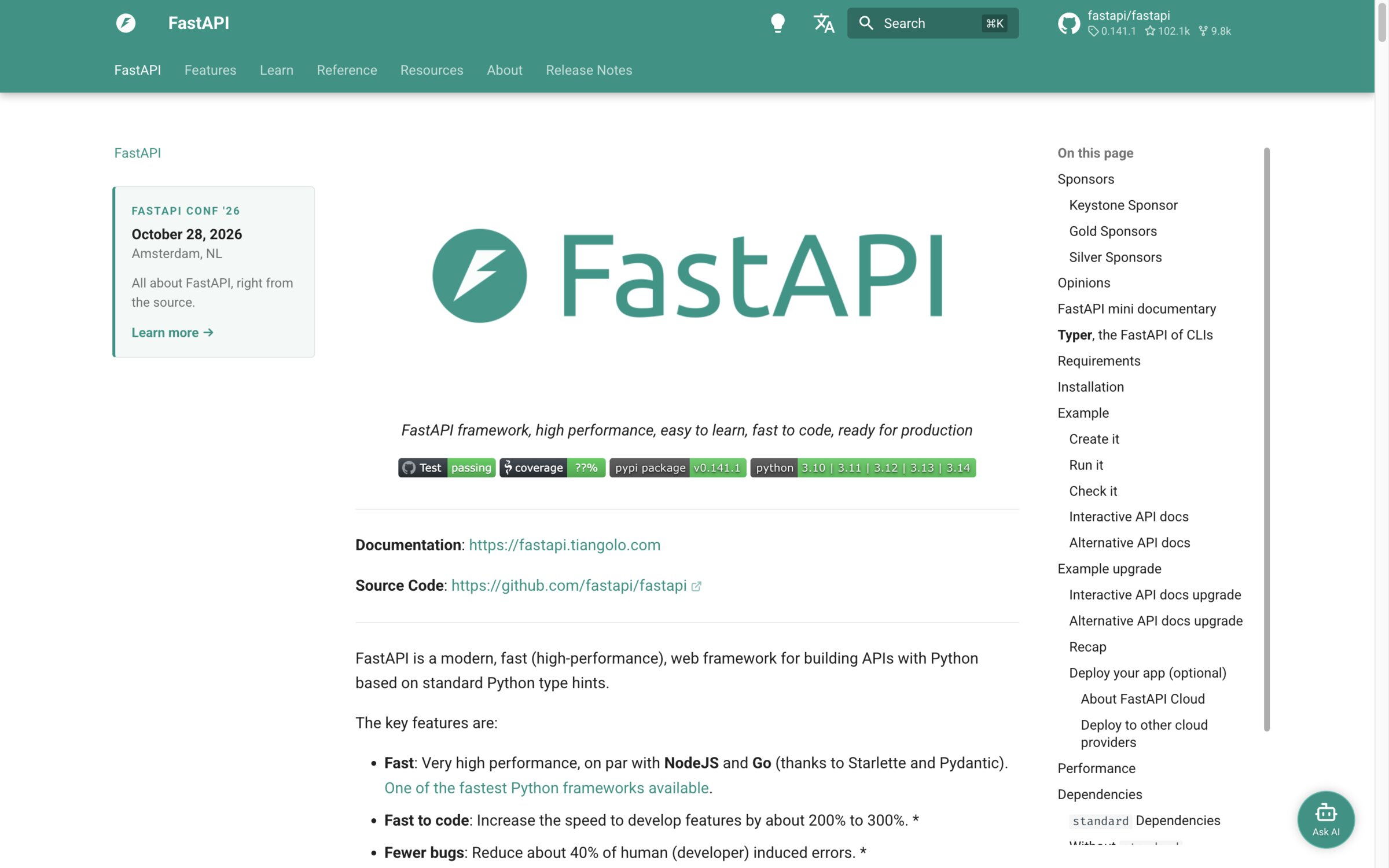Go to Alternative API docs upgrade
The height and width of the screenshot is (868, 1389).
pos(1155,621)
